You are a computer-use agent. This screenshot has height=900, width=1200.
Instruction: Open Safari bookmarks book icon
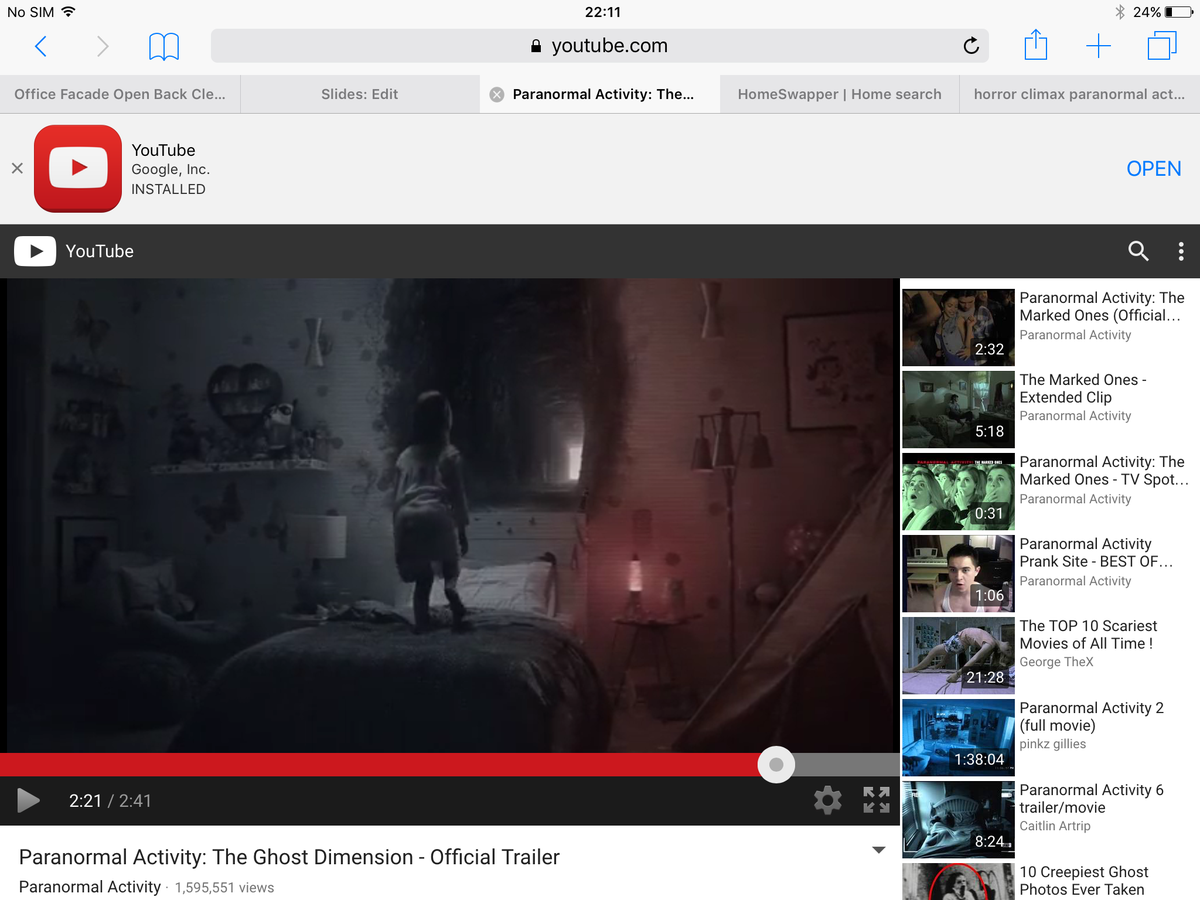click(164, 45)
